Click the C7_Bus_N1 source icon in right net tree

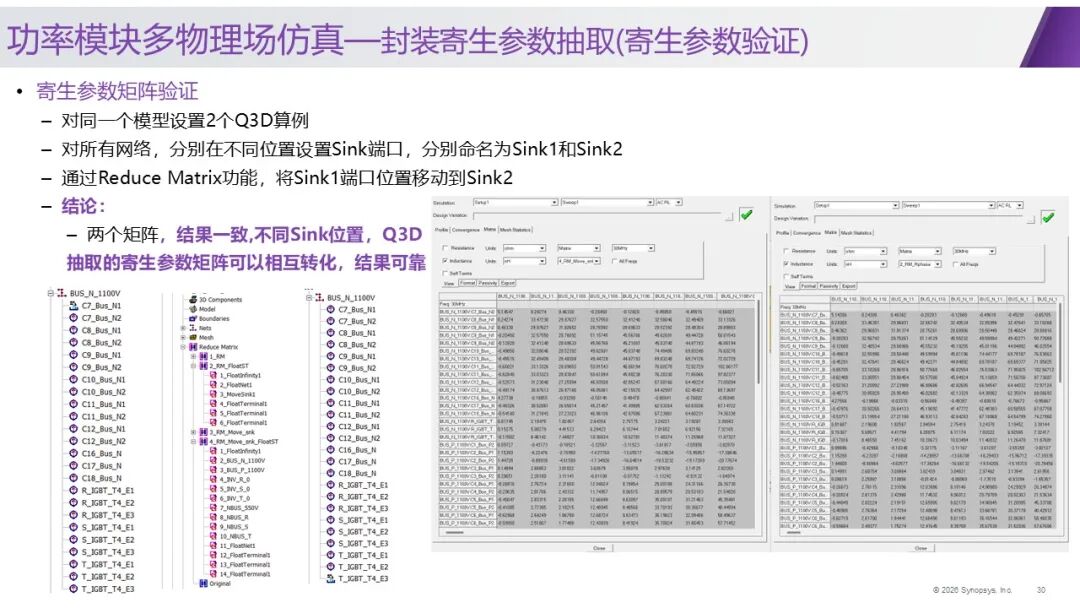pos(331,310)
